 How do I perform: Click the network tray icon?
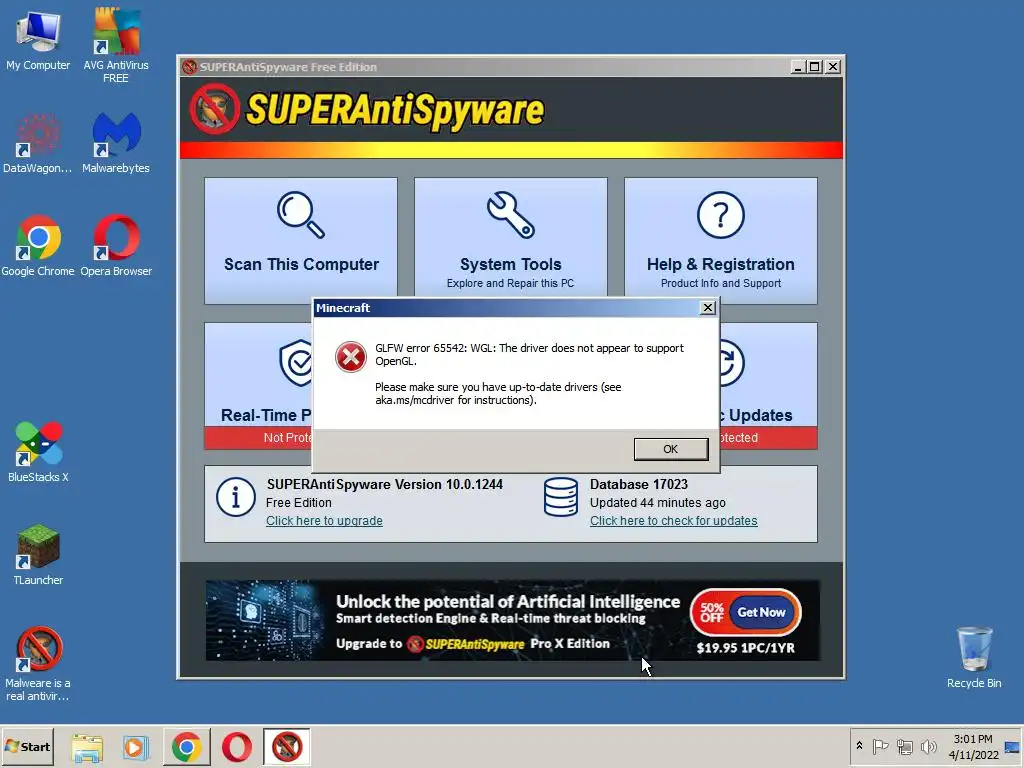click(904, 746)
